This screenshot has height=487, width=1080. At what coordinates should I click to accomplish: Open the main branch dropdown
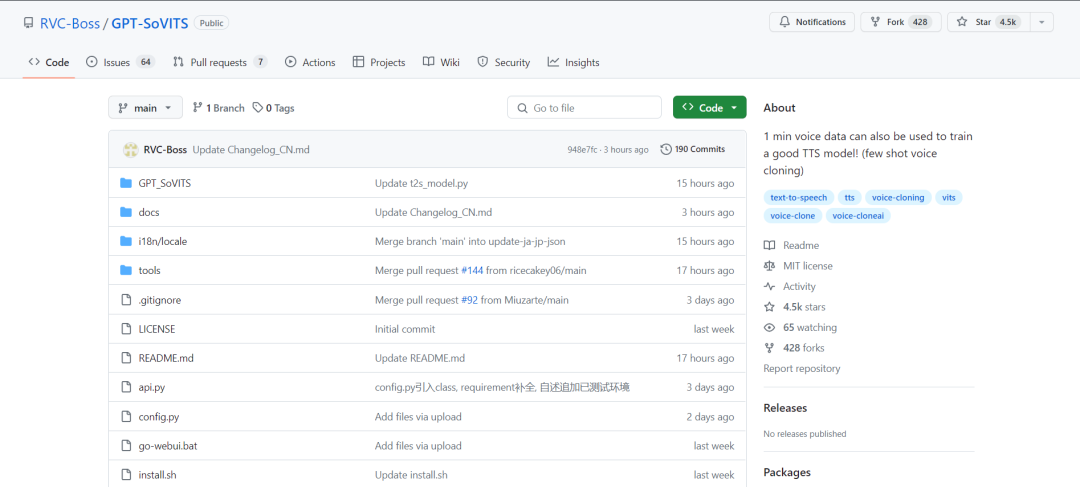click(145, 107)
